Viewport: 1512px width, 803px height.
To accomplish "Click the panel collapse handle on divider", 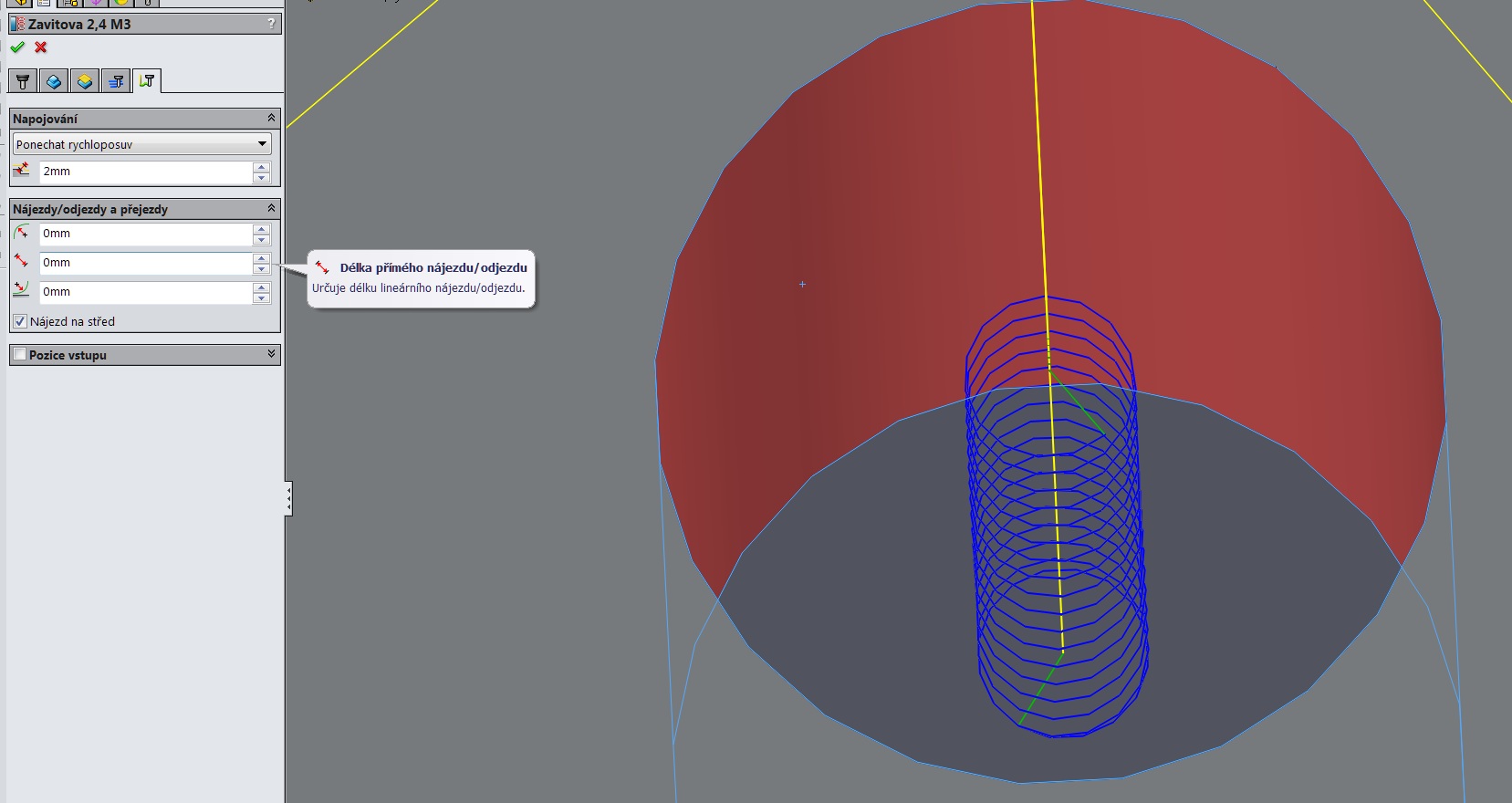I will pos(288,498).
